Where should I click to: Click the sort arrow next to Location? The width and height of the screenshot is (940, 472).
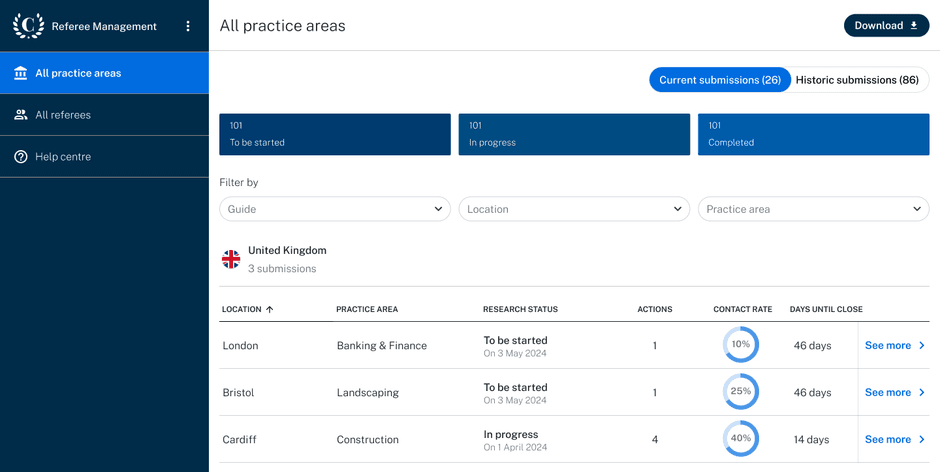pos(269,309)
